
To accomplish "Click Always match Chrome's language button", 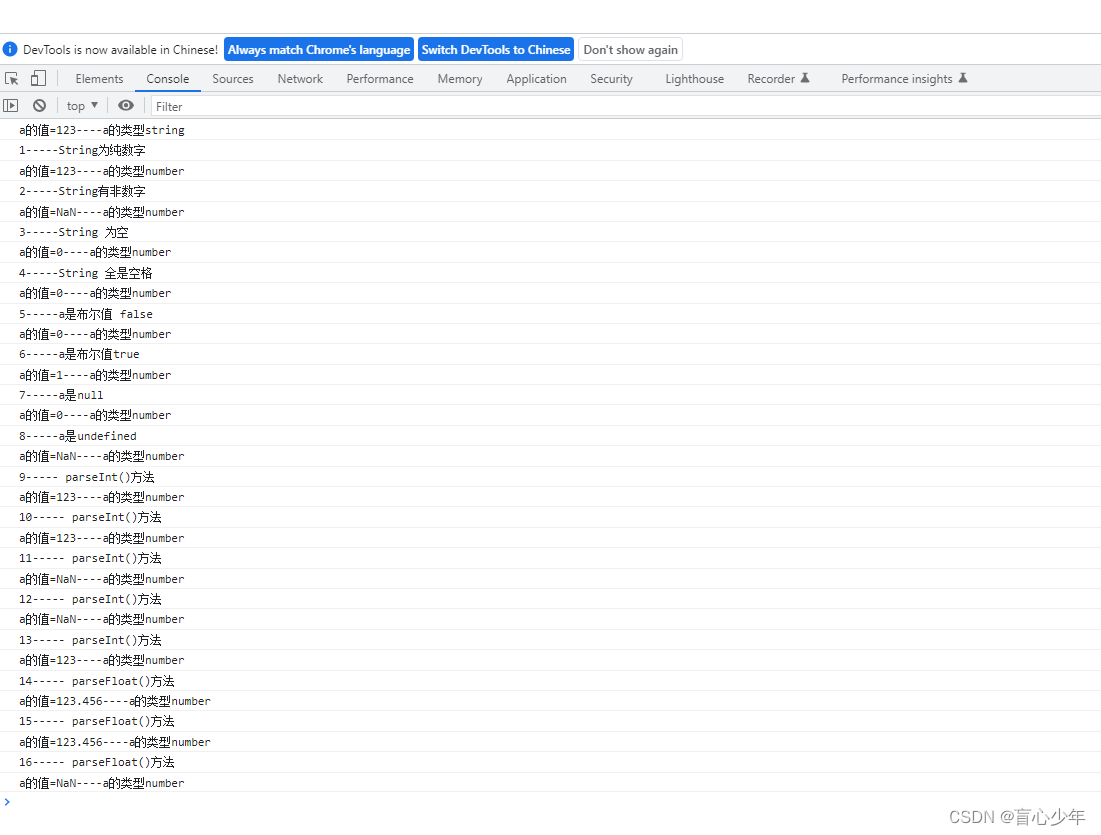I will click(x=319, y=50).
